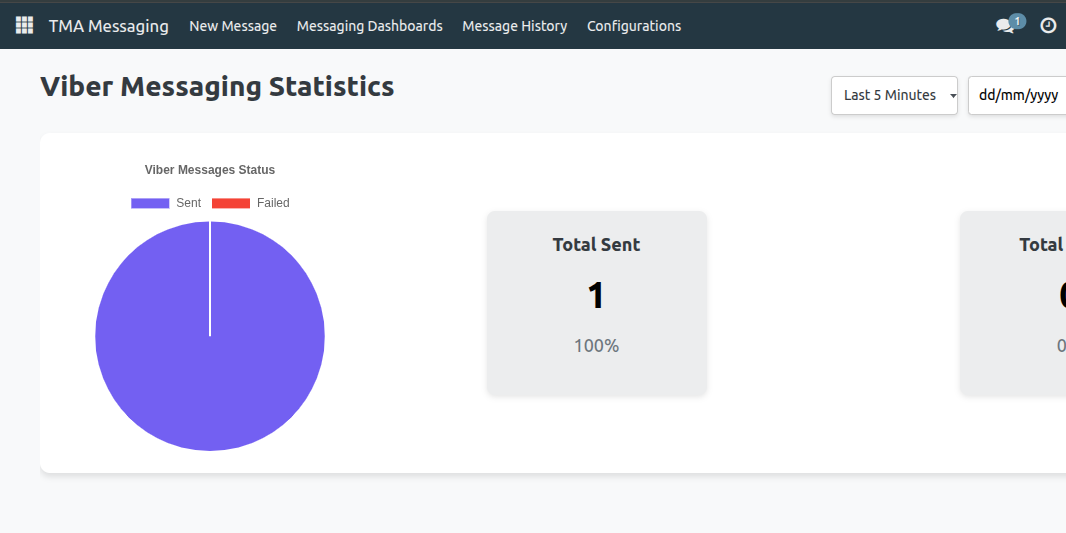Expand the Last 5 Minutes dropdown
The width and height of the screenshot is (1066, 533).
coord(894,95)
